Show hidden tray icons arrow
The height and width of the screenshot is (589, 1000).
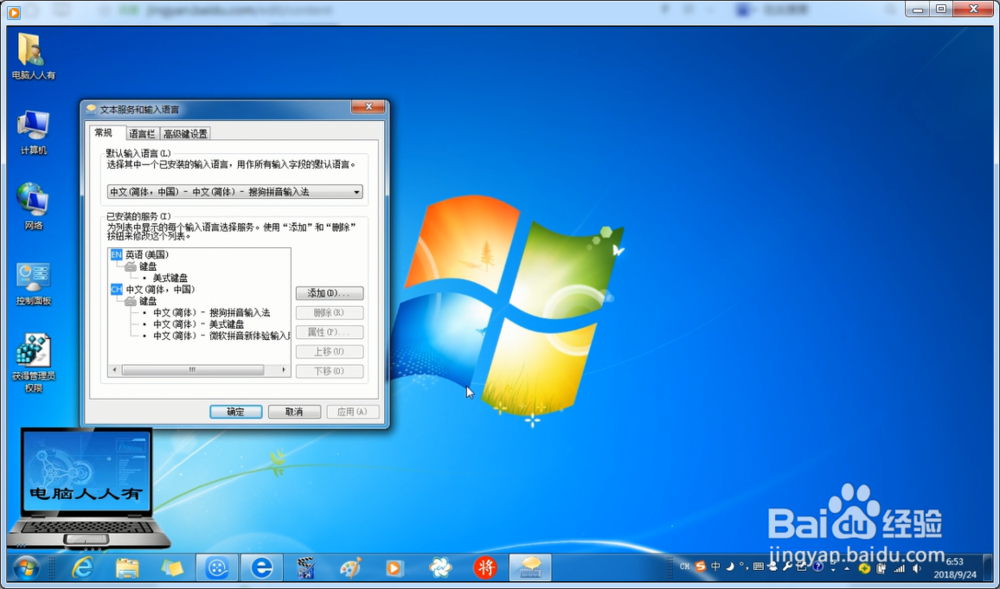coord(847,569)
